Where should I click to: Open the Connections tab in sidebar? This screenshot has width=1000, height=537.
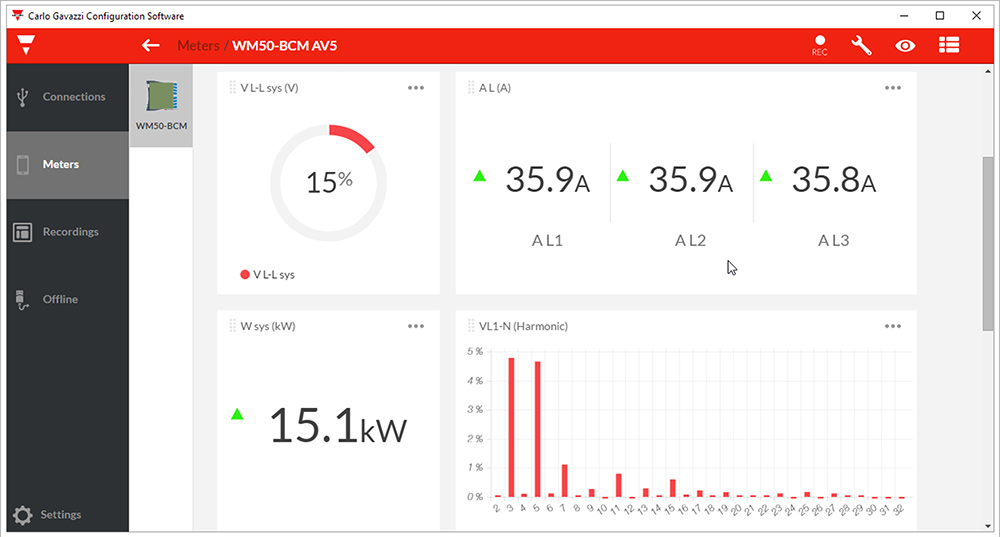point(68,97)
